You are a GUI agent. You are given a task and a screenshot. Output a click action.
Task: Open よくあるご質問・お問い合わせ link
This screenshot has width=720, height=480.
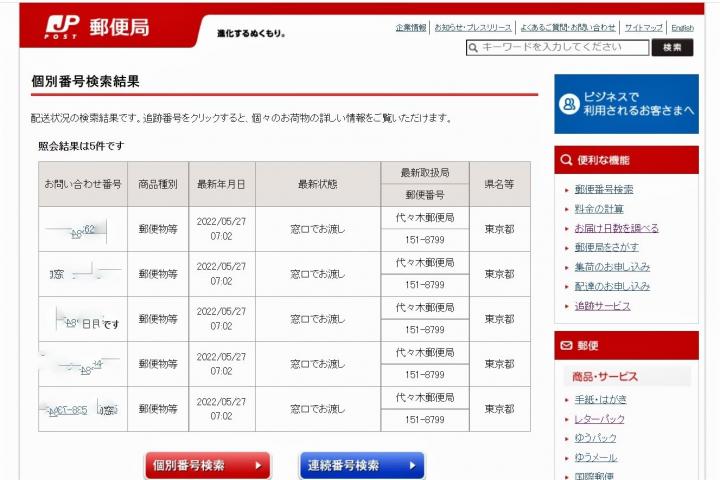tap(567, 27)
